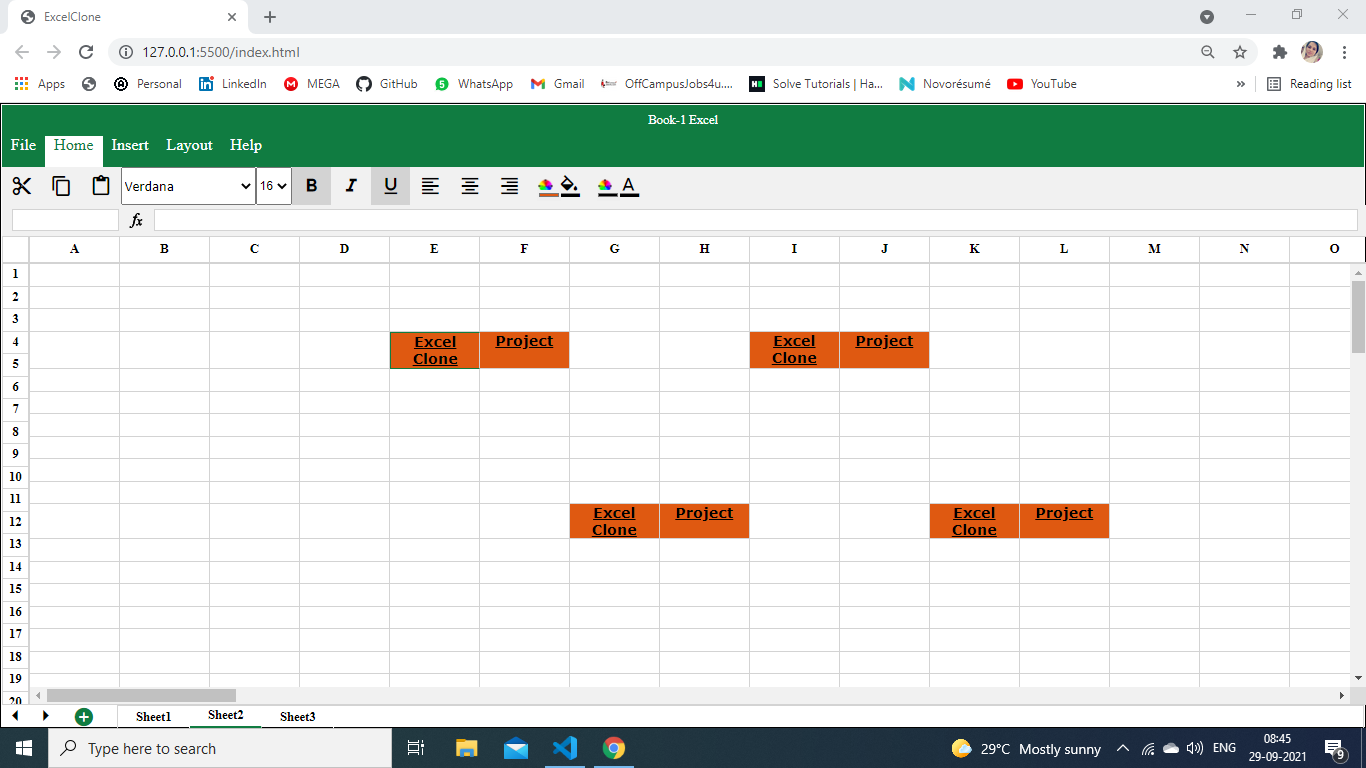Select the 'Project' cell in column L
The image size is (1366, 768).
[x=1064, y=521]
